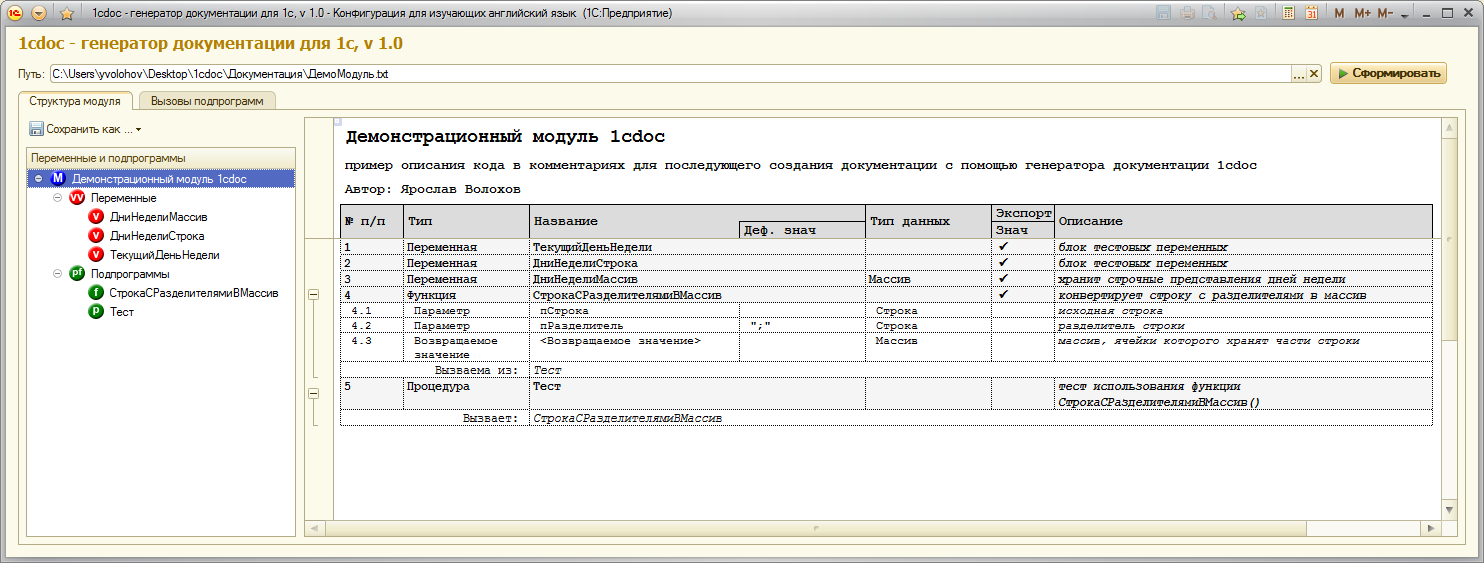Click the Print preview icon with magnifier
Viewport: 1484px width, 563px height.
[1209, 14]
